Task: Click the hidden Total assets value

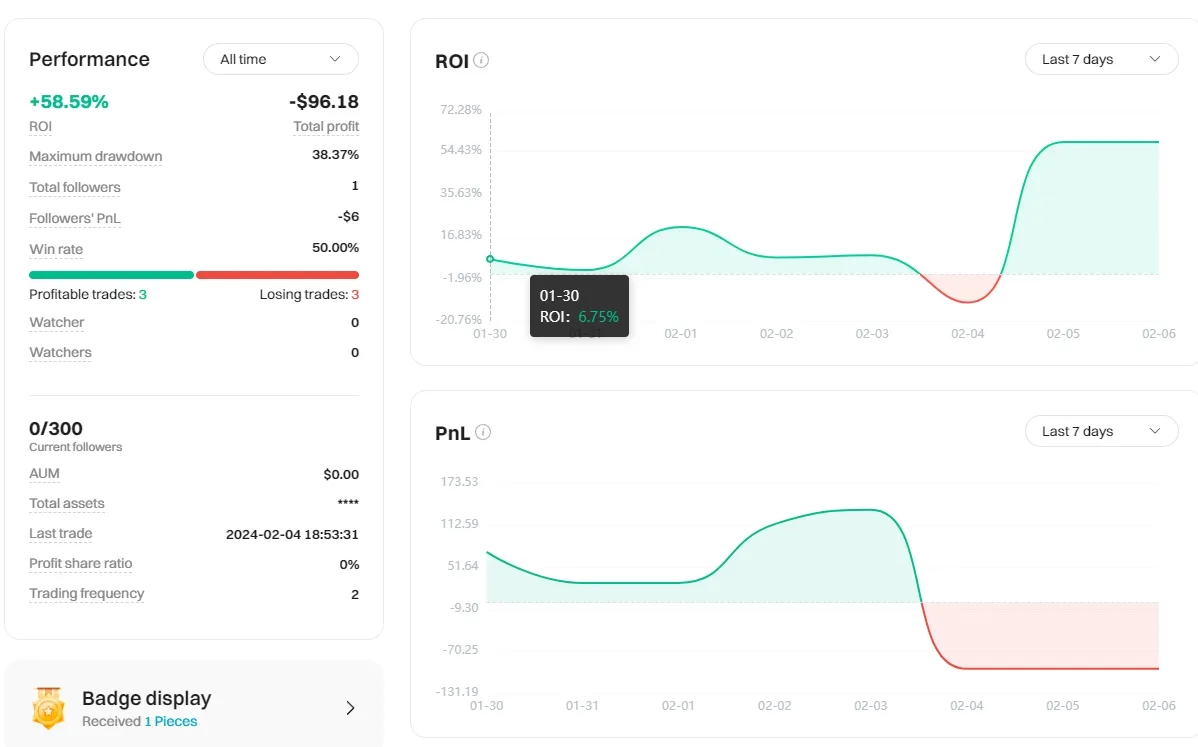Action: 347,504
